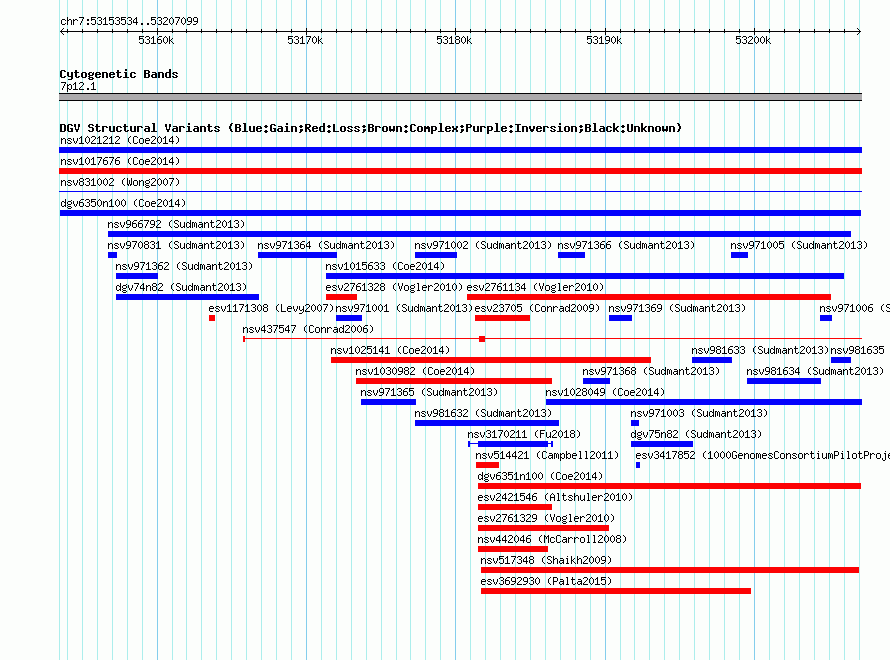Click the 53200k ruler tick label
This screenshot has width=890, height=660.
753,40
